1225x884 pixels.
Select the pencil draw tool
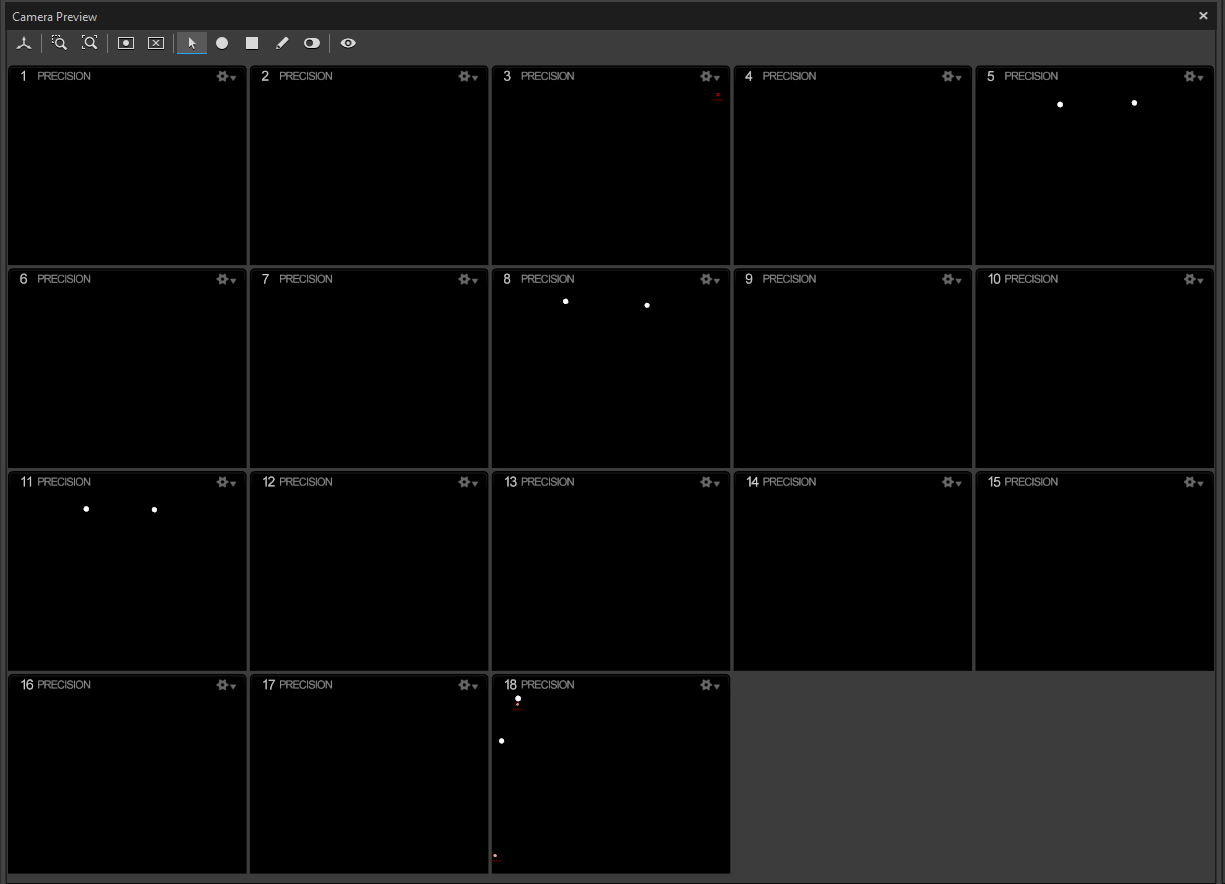[x=282, y=43]
